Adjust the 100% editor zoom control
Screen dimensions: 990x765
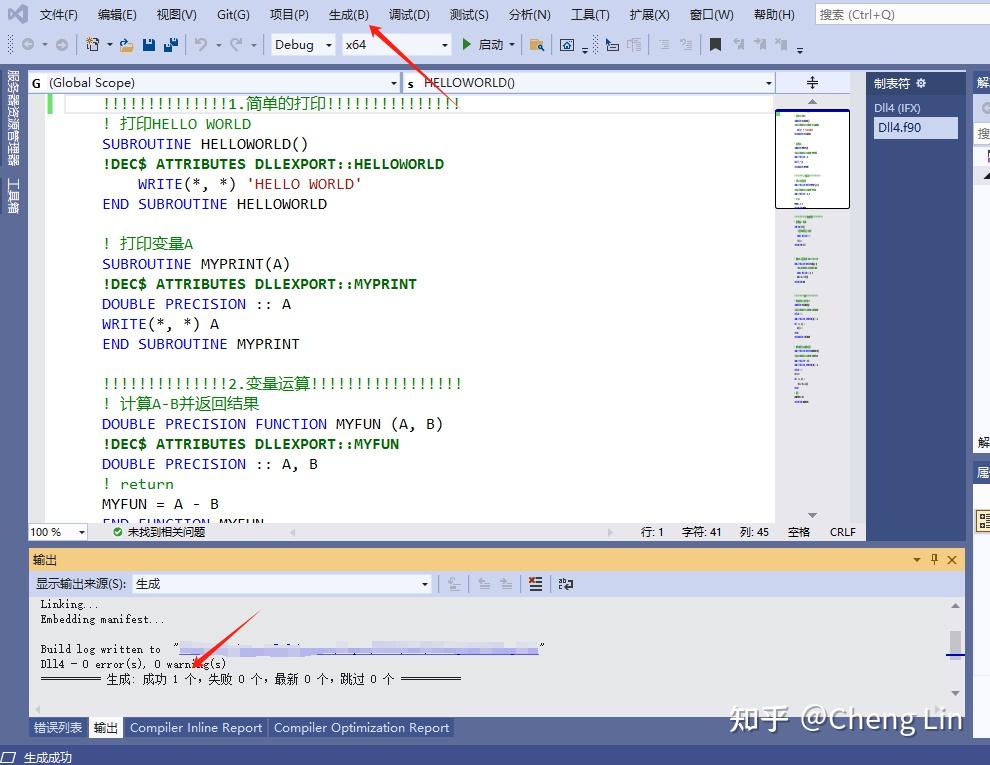[x=57, y=531]
